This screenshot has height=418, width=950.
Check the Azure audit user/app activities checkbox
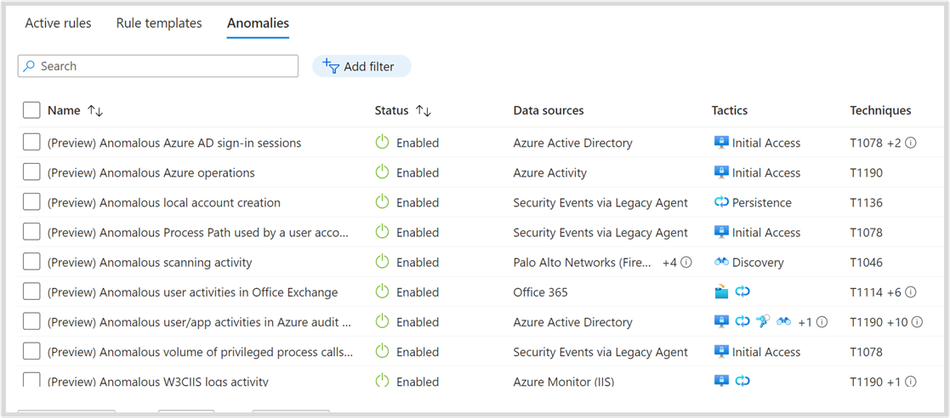(32, 321)
